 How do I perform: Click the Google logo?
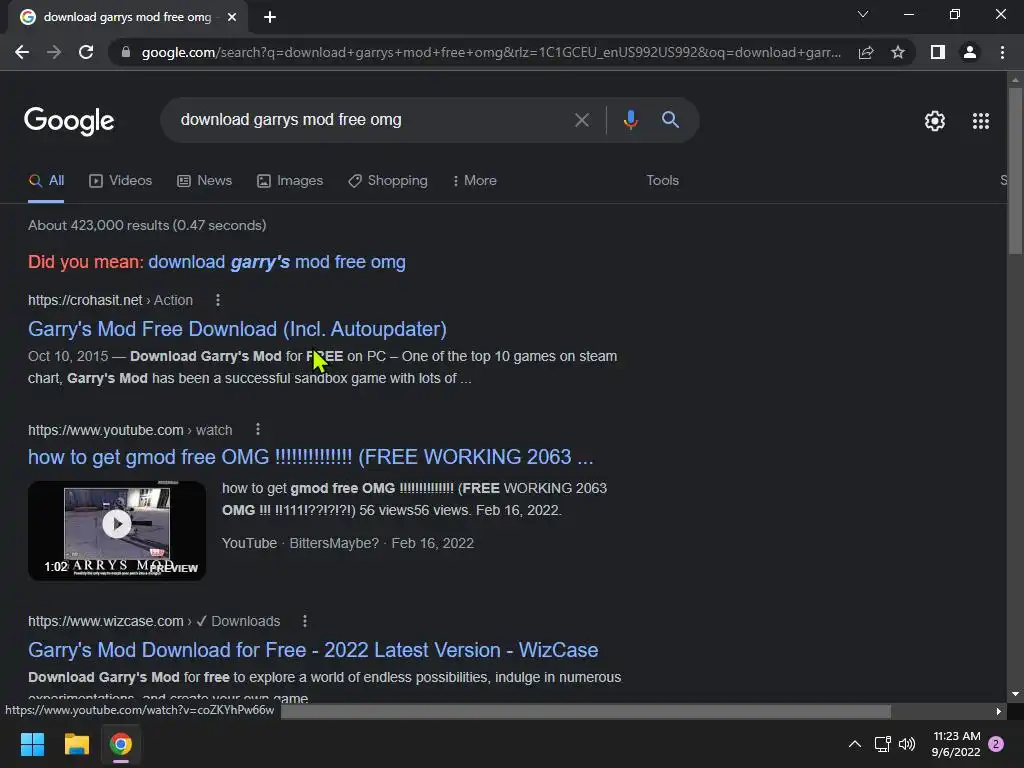69,121
